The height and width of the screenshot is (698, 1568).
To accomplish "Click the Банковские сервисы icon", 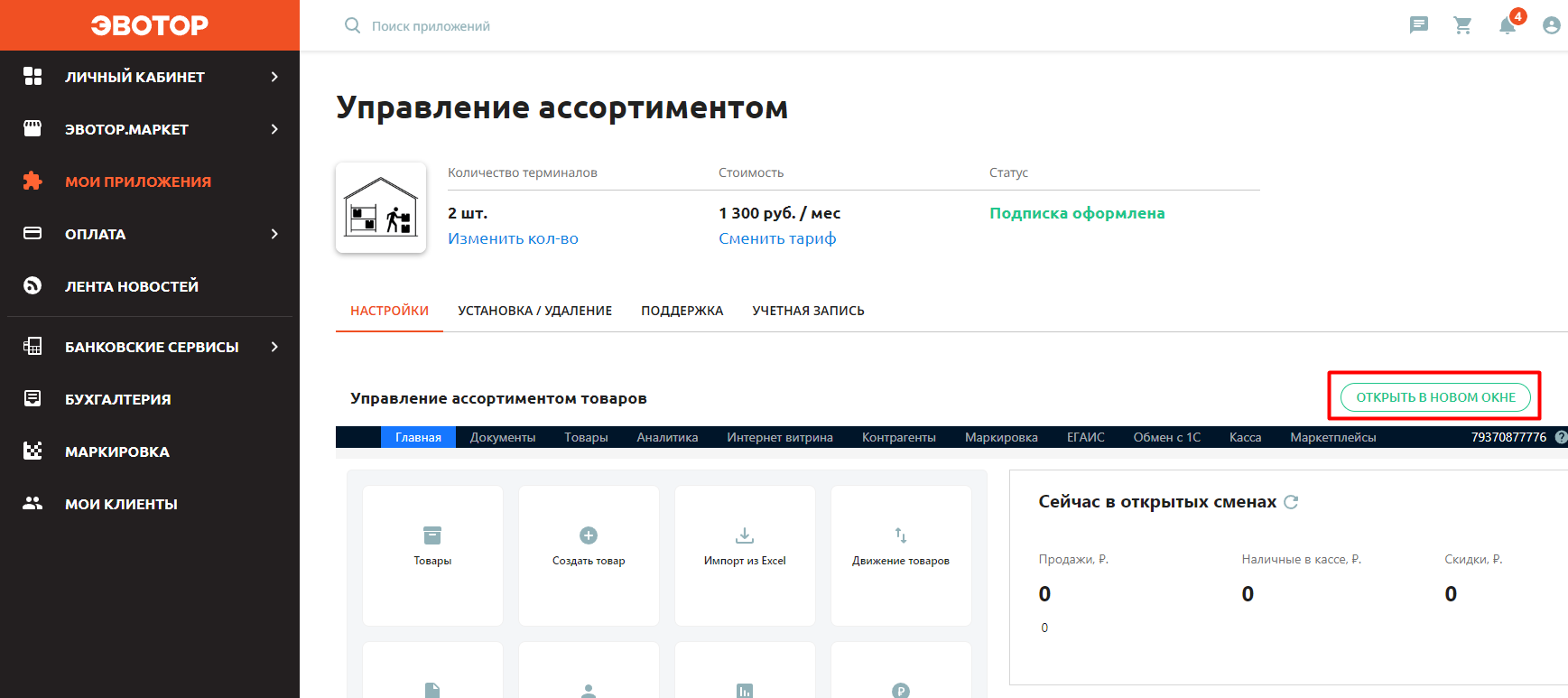I will [32, 346].
